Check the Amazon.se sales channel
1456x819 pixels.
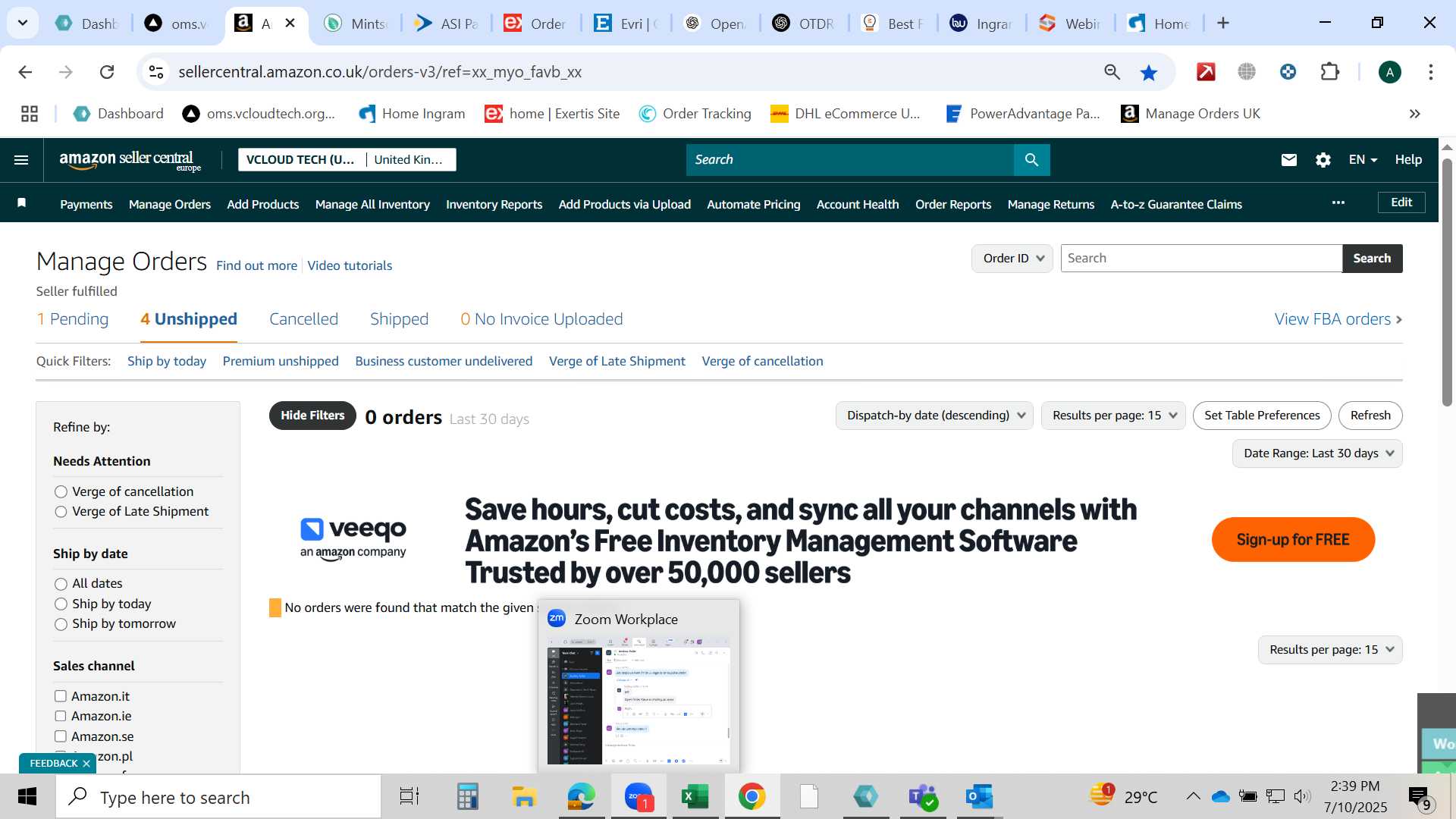click(x=61, y=736)
